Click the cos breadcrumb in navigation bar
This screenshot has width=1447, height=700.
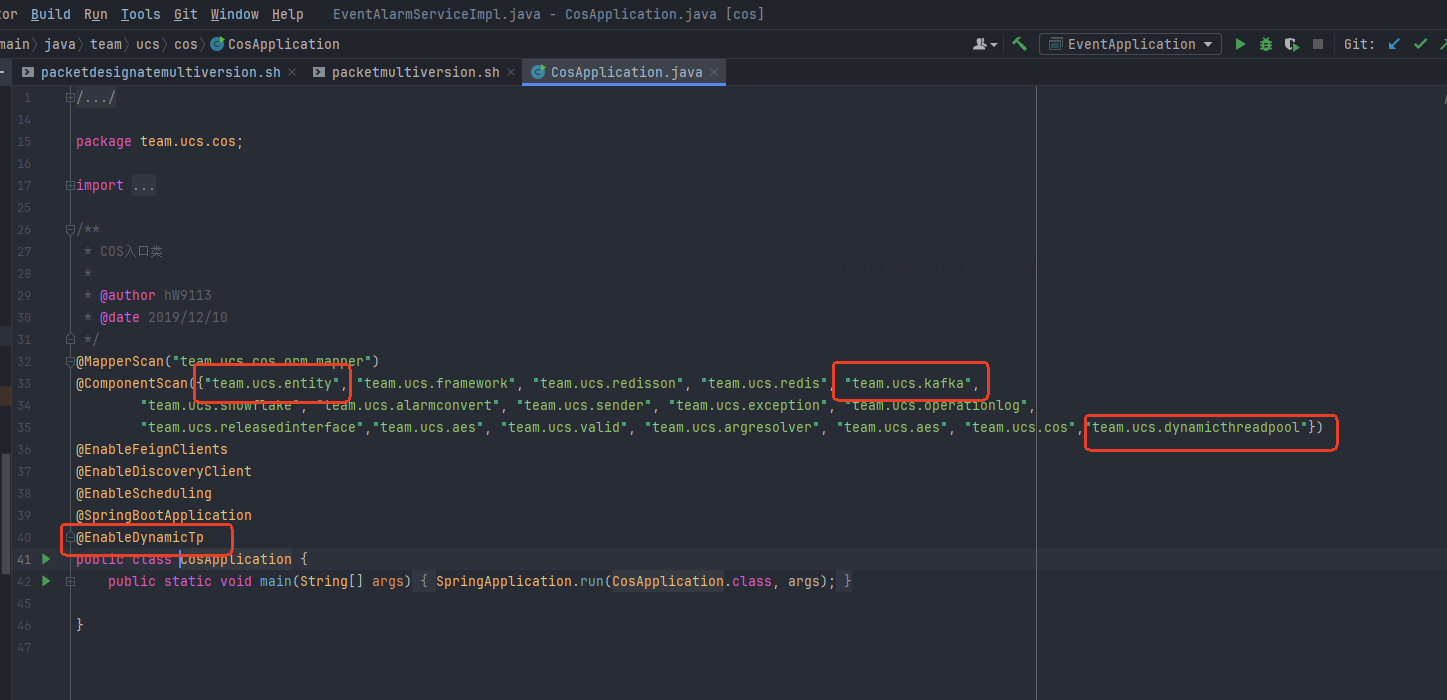pos(185,44)
